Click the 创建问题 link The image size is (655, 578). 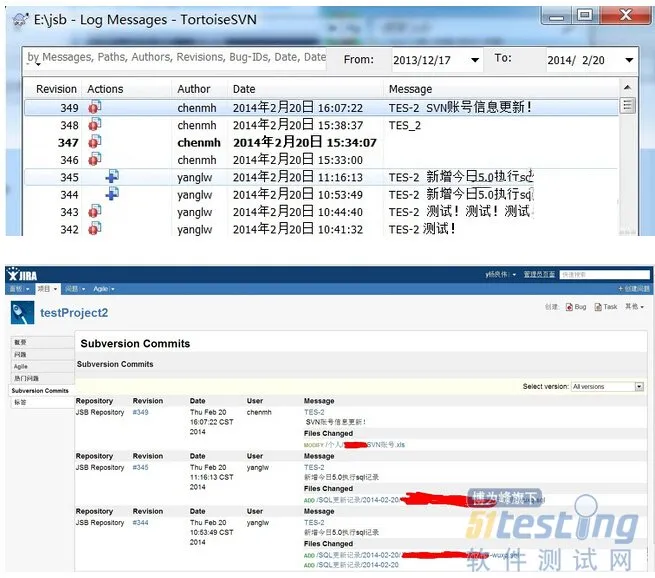[x=634, y=289]
